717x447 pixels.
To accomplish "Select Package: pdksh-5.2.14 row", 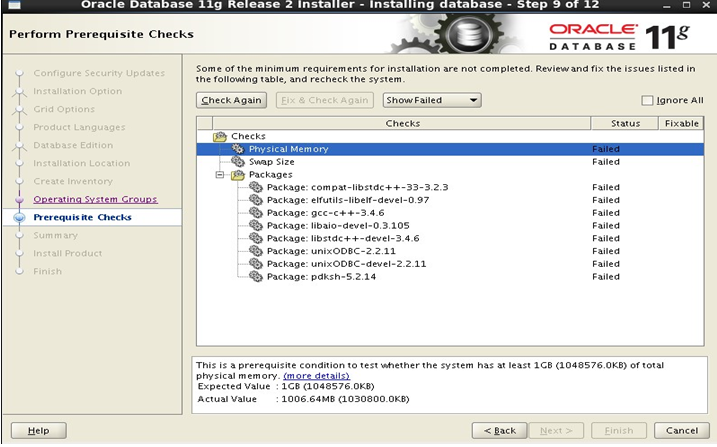I will [450, 277].
